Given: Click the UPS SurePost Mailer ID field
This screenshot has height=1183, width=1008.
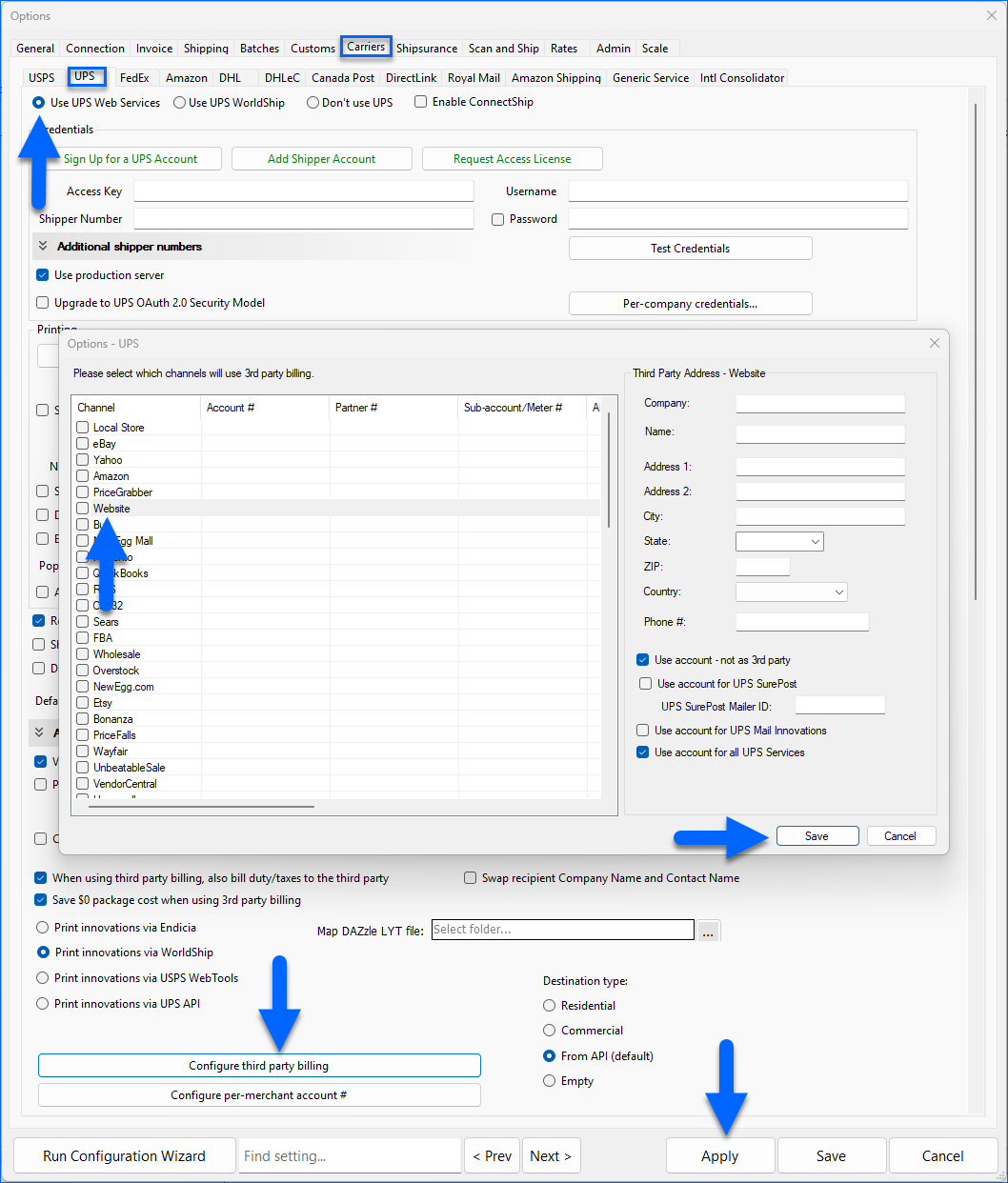Looking at the screenshot, I should click(840, 706).
